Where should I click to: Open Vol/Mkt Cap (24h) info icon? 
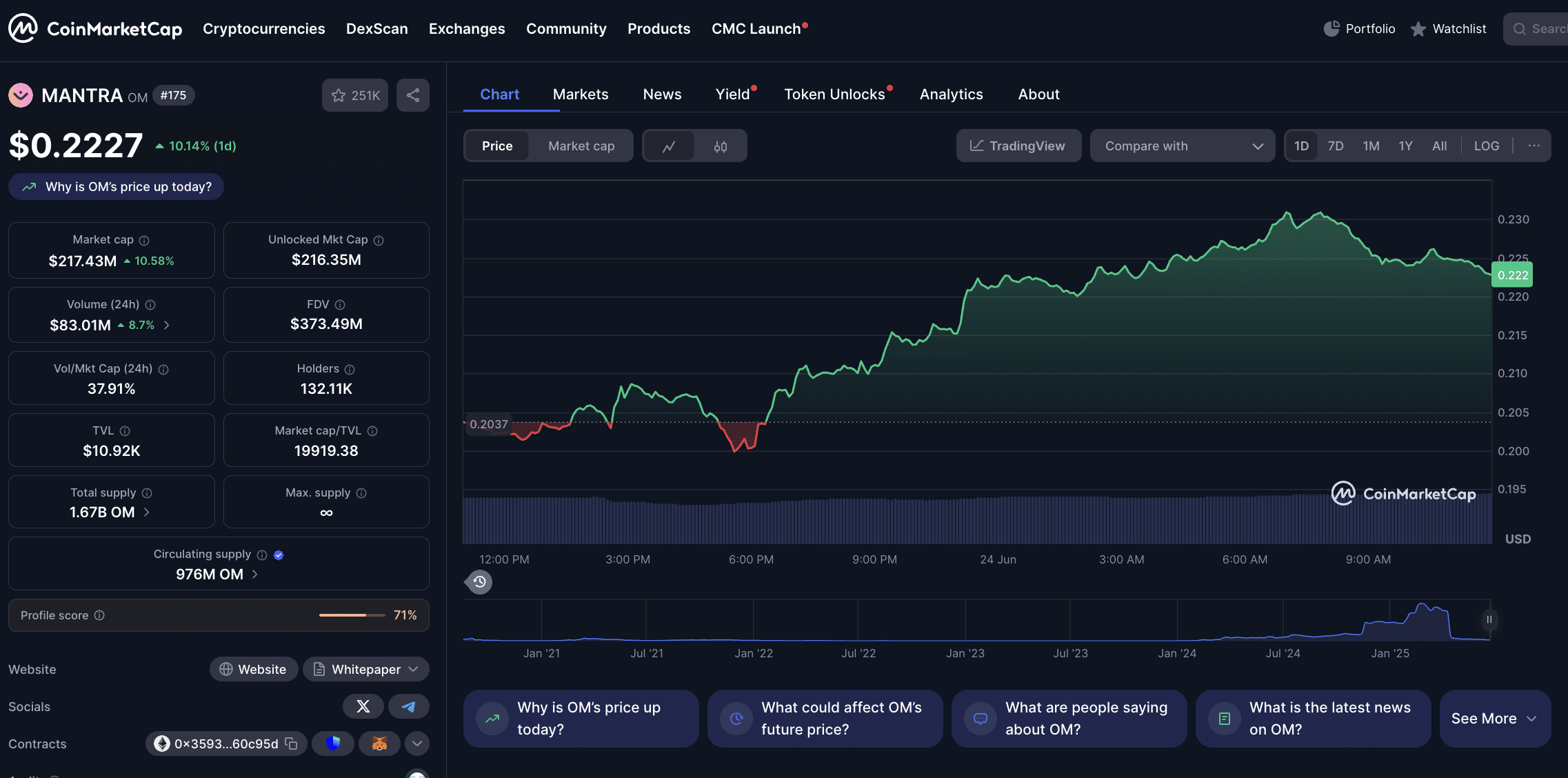pos(163,369)
